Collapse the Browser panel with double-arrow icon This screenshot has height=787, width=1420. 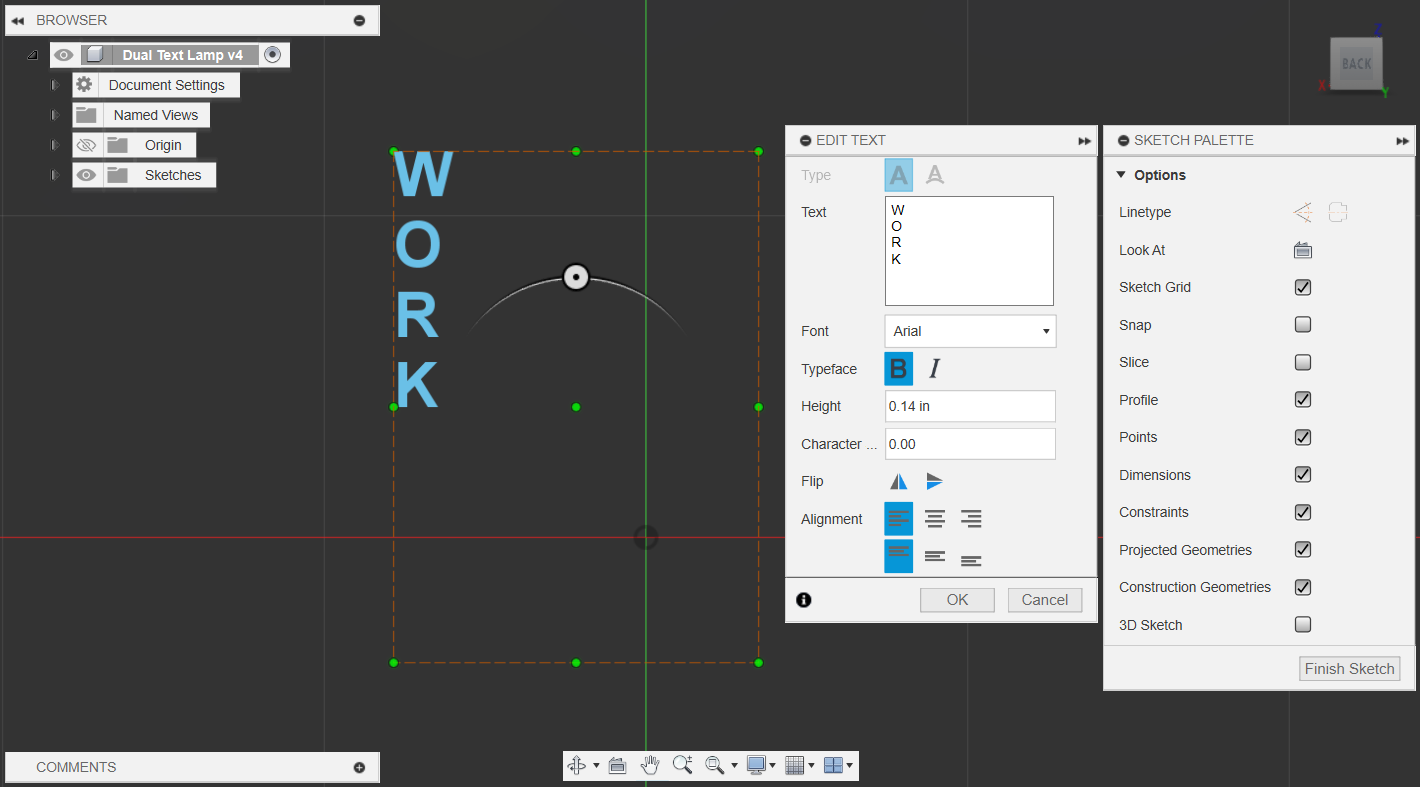click(17, 20)
